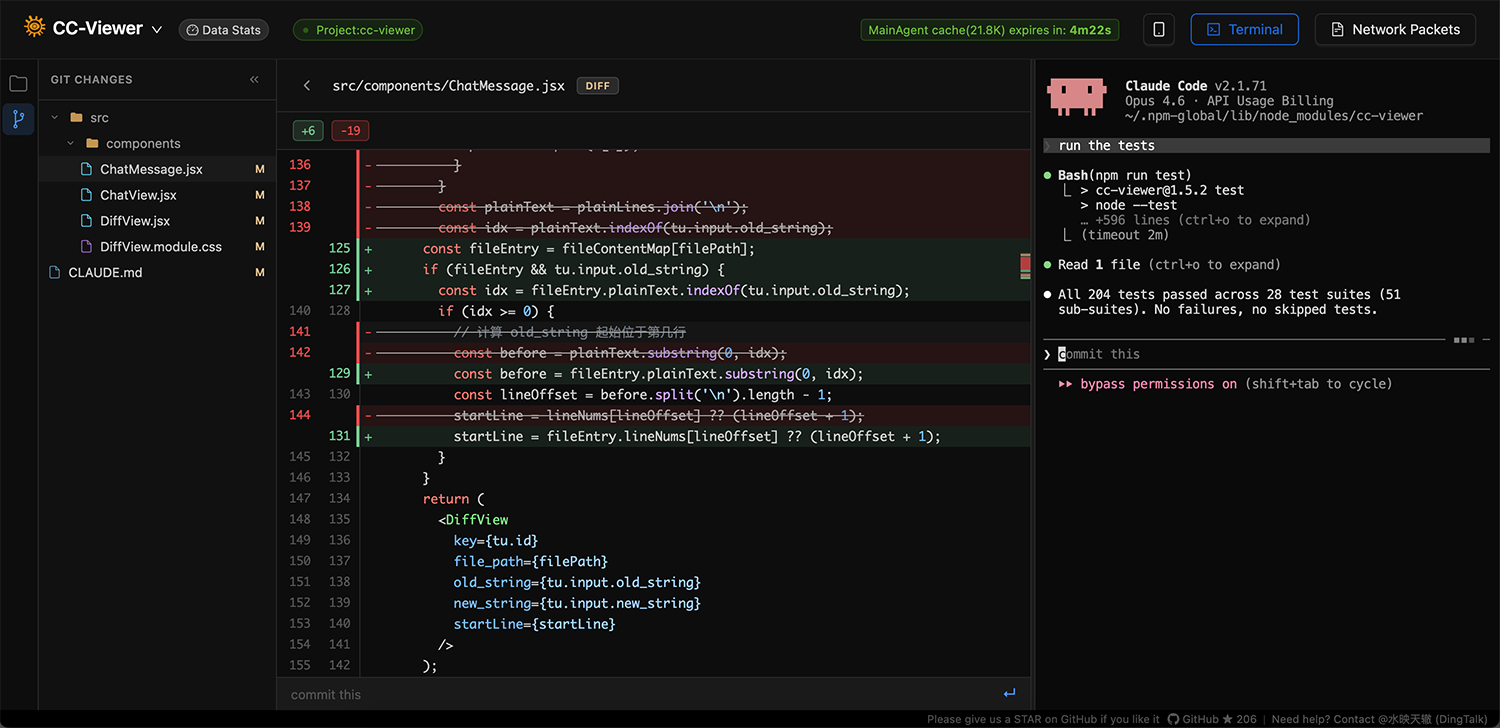Open Data Stats
The height and width of the screenshot is (728, 1500).
click(224, 30)
